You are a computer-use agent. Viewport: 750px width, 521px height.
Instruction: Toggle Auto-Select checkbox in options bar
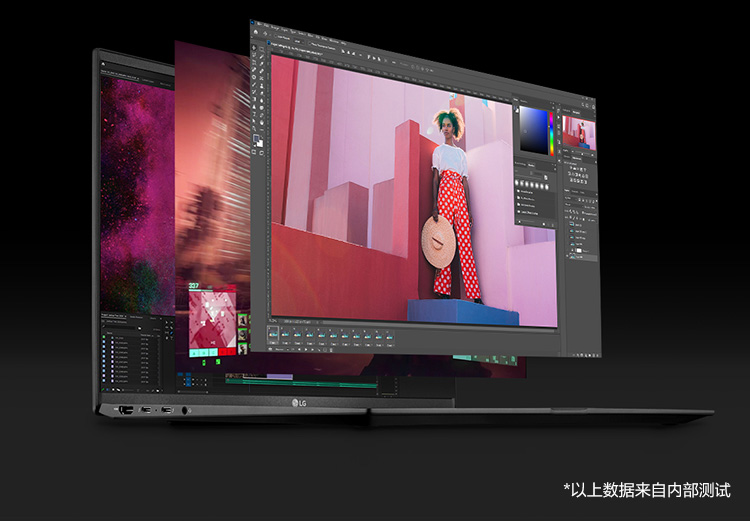click(x=276, y=36)
